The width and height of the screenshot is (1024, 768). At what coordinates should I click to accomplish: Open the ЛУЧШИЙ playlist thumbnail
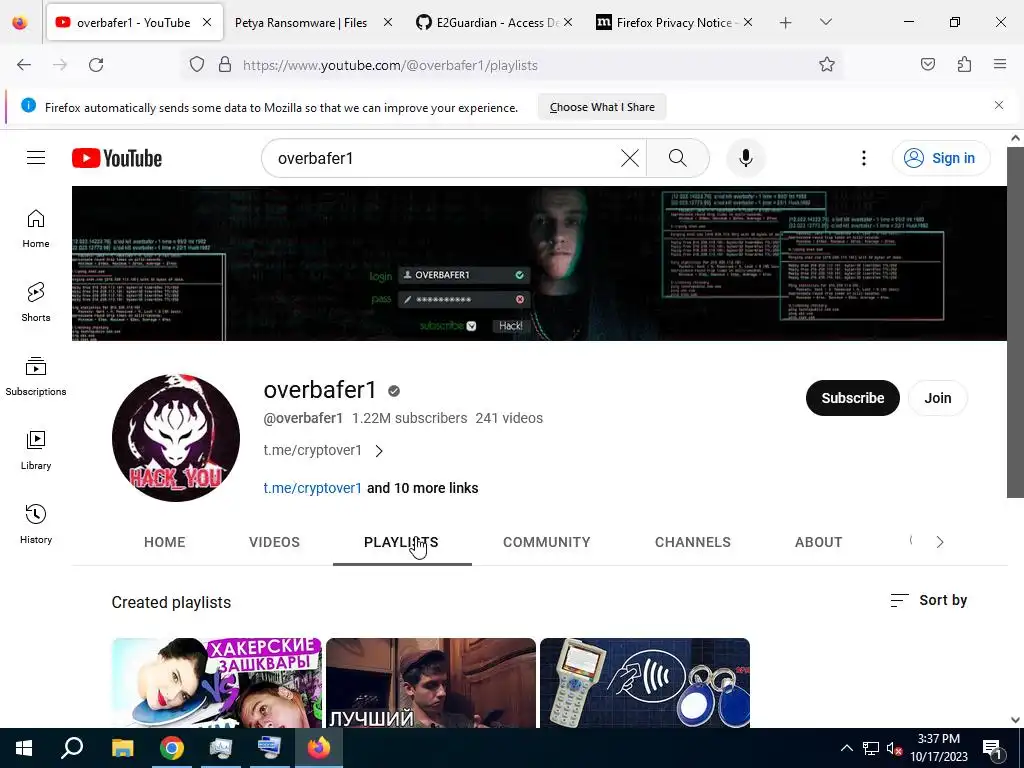(x=431, y=682)
